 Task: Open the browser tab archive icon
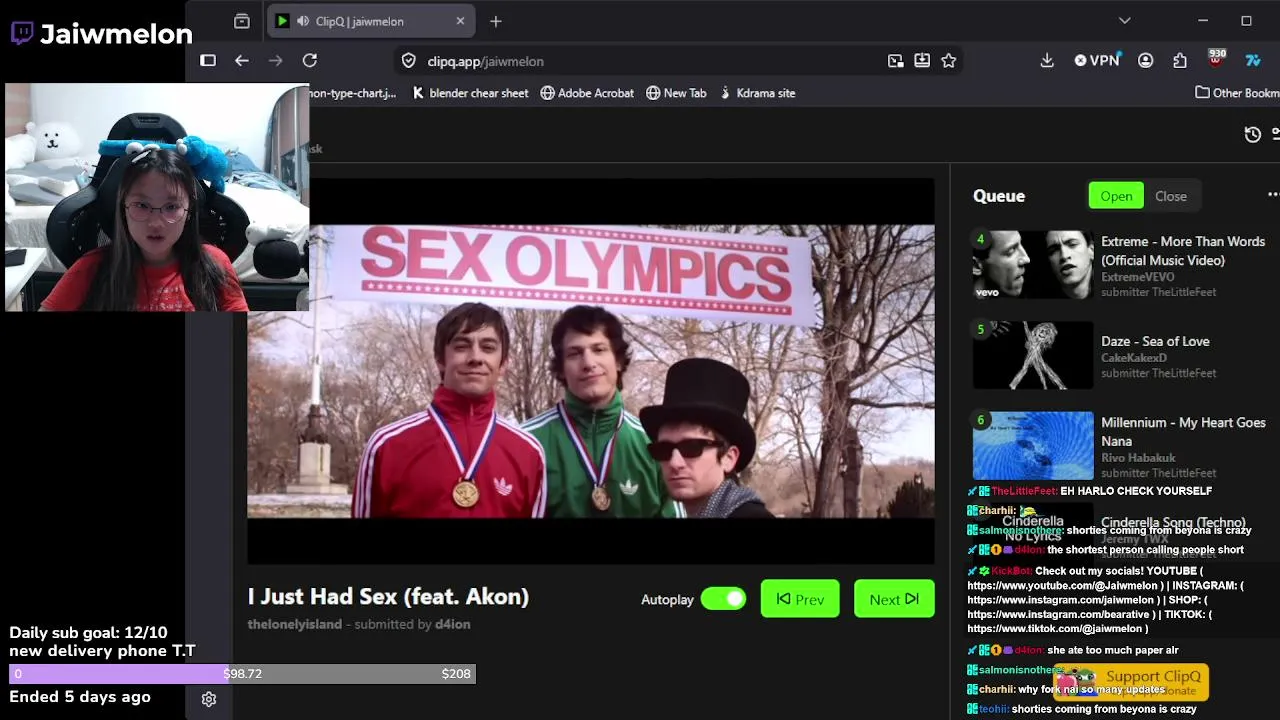(242, 21)
